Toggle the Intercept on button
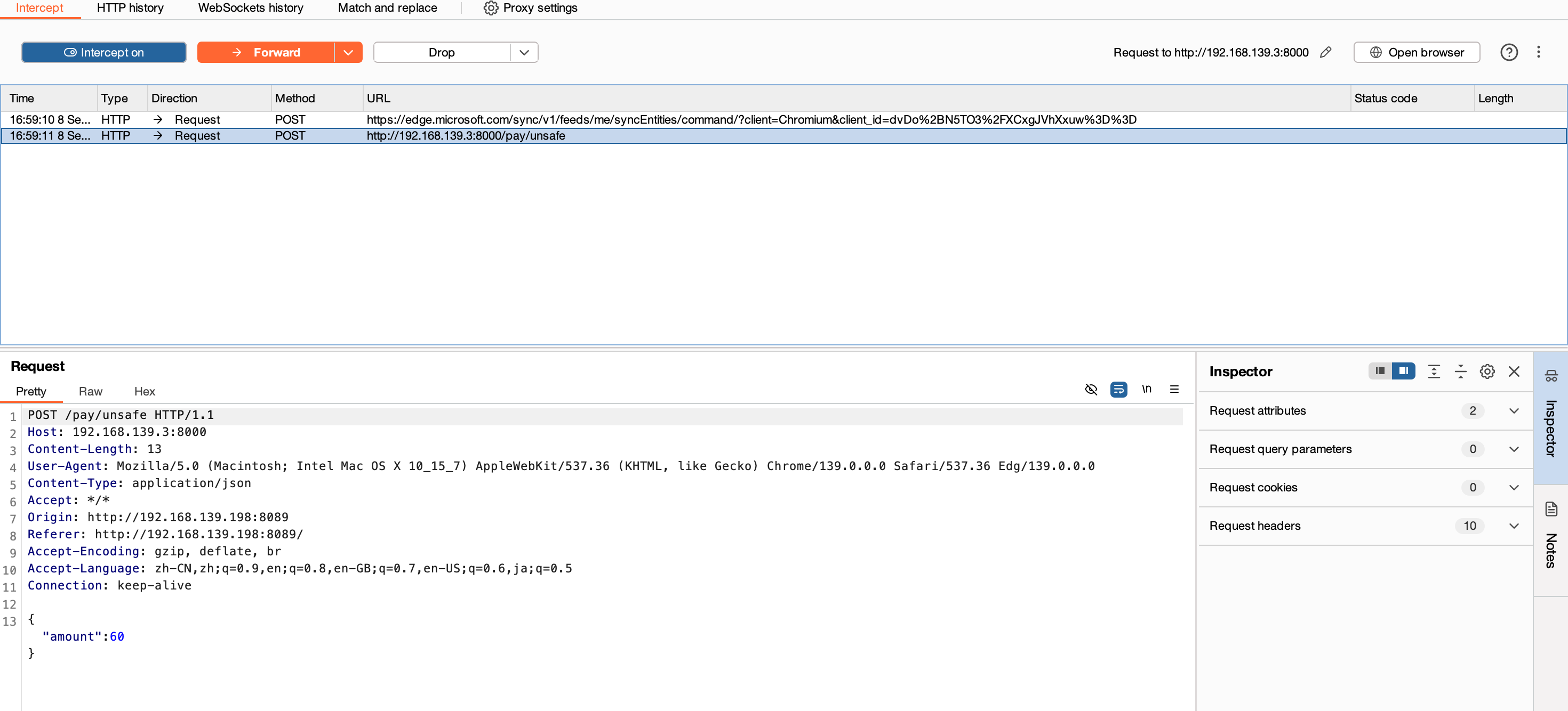 [x=103, y=52]
